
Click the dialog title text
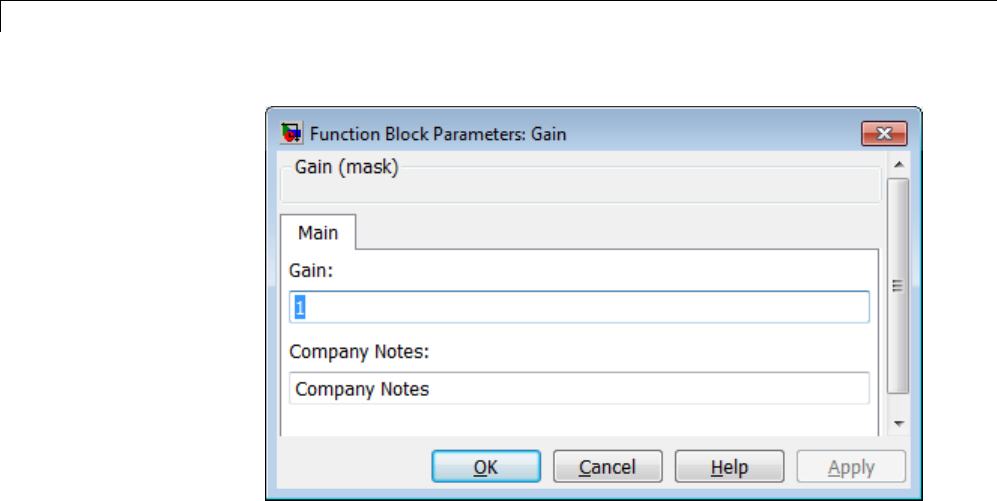tap(438, 133)
